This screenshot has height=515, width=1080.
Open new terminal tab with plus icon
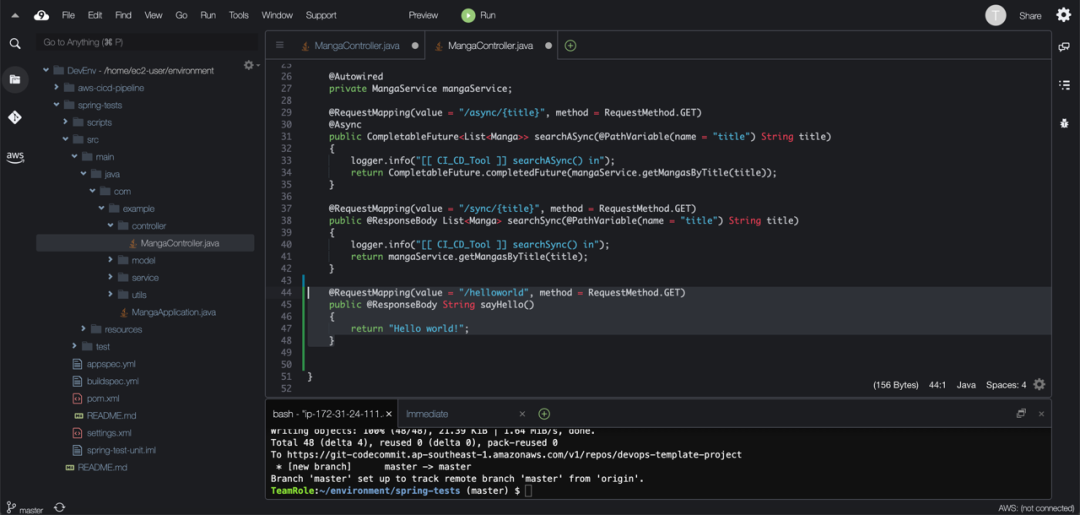(544, 414)
